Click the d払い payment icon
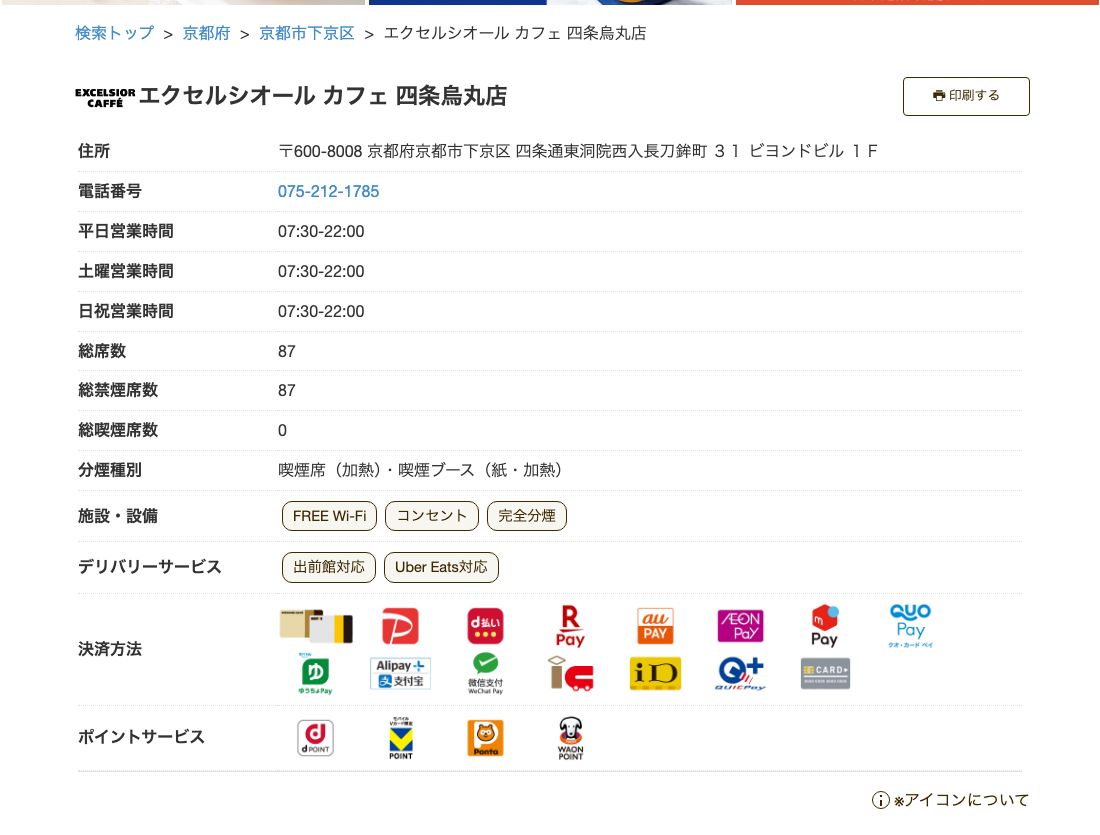The width and height of the screenshot is (1100, 835). click(x=485, y=626)
